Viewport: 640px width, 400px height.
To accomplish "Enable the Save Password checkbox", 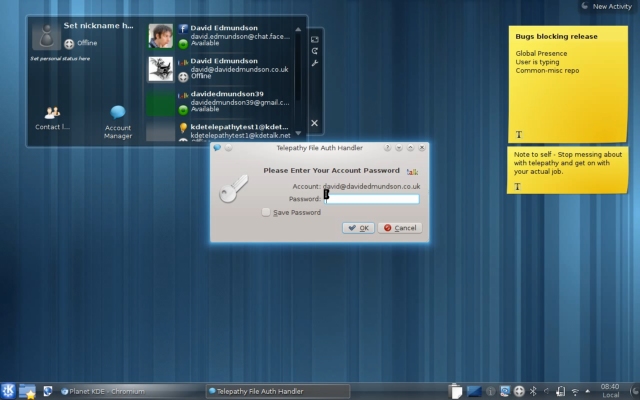I will [266, 212].
